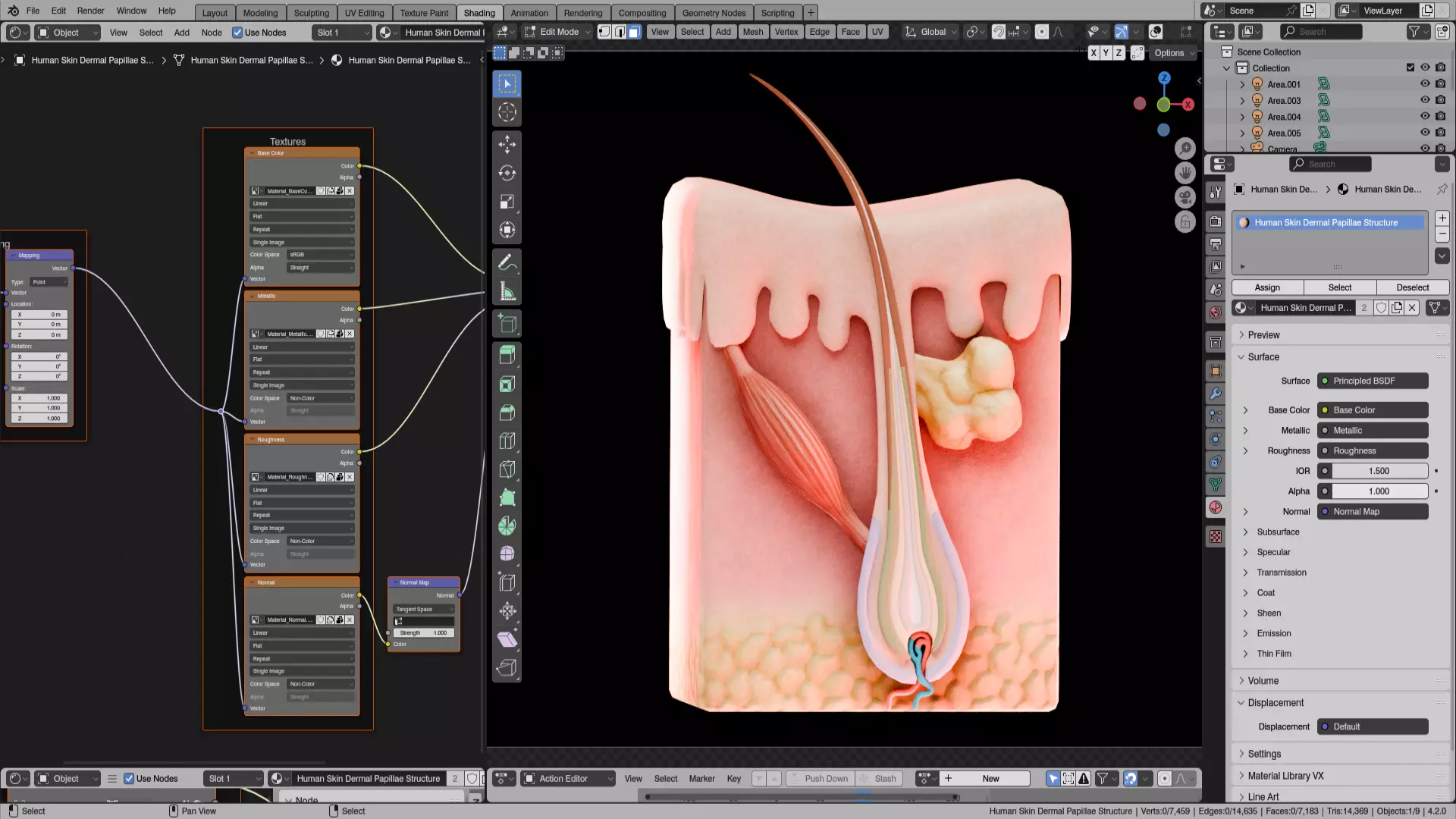Open the Render menu

90,11
